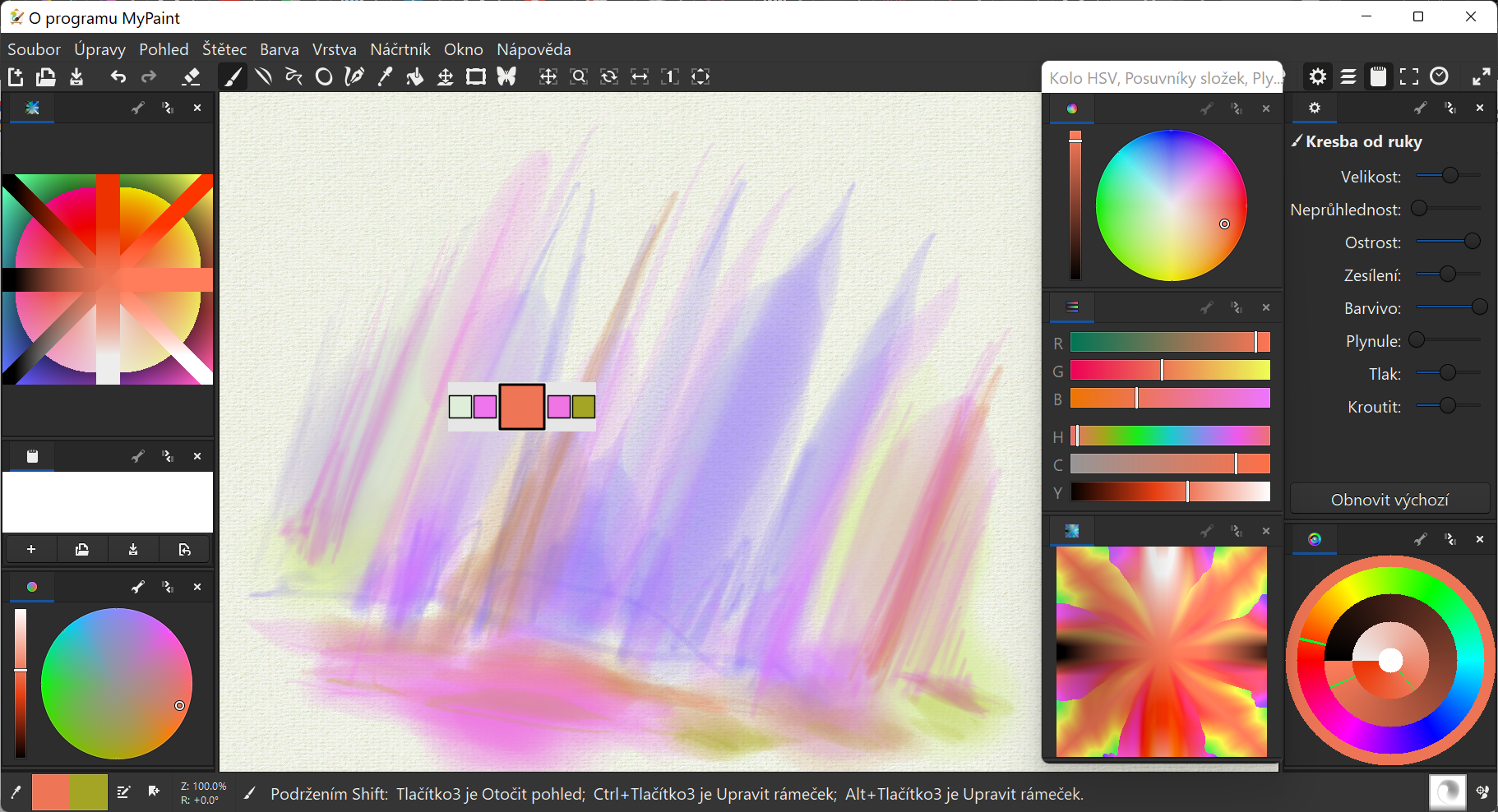Click the scratchpad revert page-arrow button

184,549
